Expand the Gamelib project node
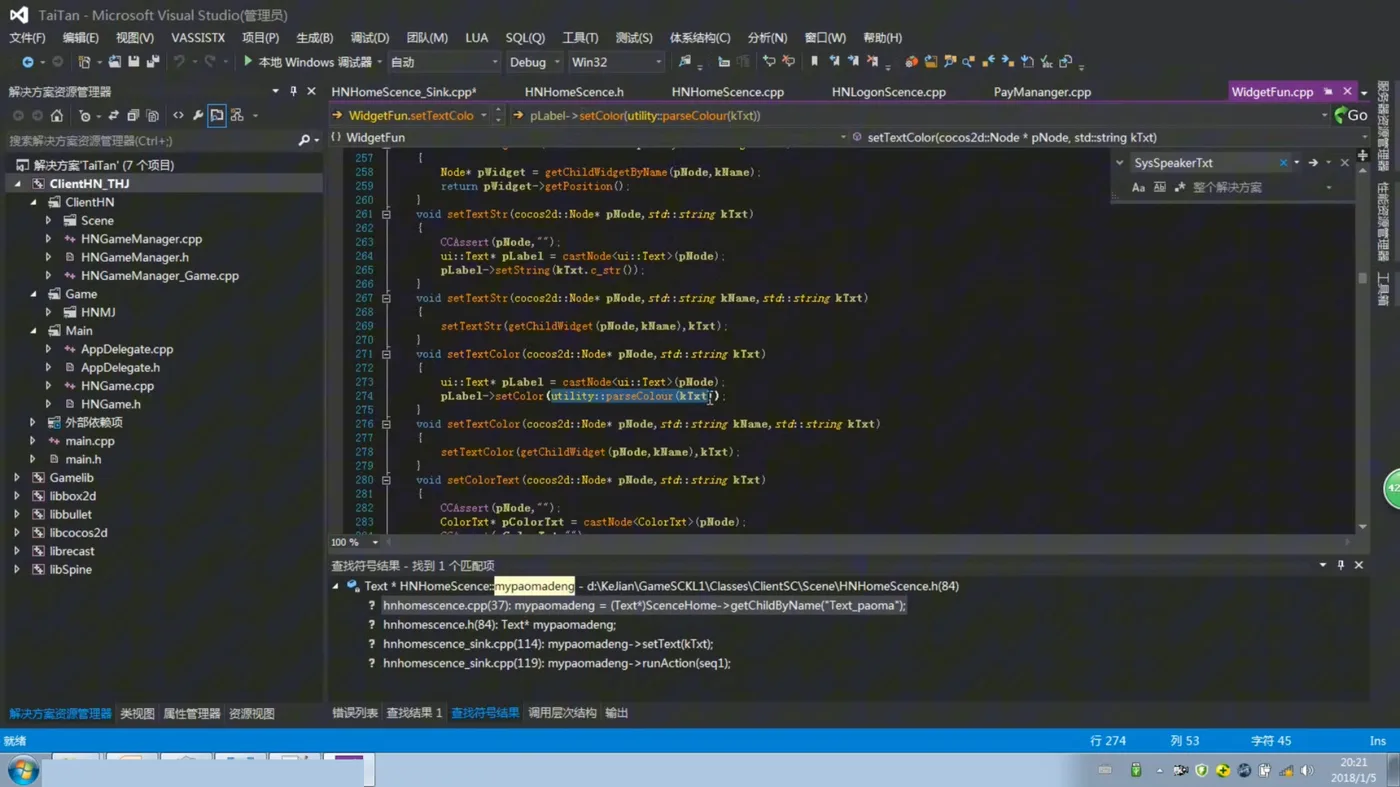 tap(17, 478)
